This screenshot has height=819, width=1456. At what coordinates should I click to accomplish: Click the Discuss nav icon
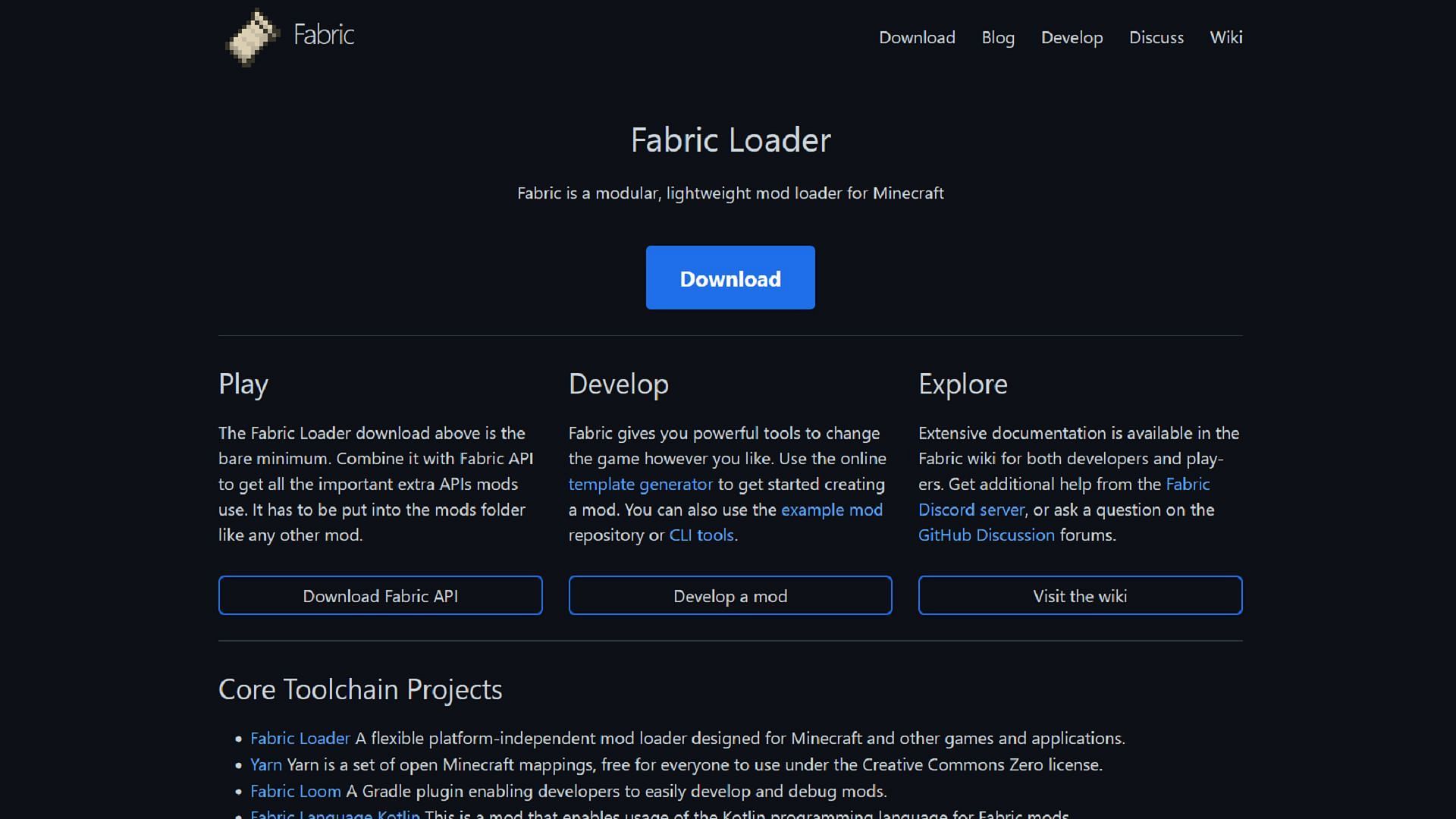click(x=1156, y=37)
